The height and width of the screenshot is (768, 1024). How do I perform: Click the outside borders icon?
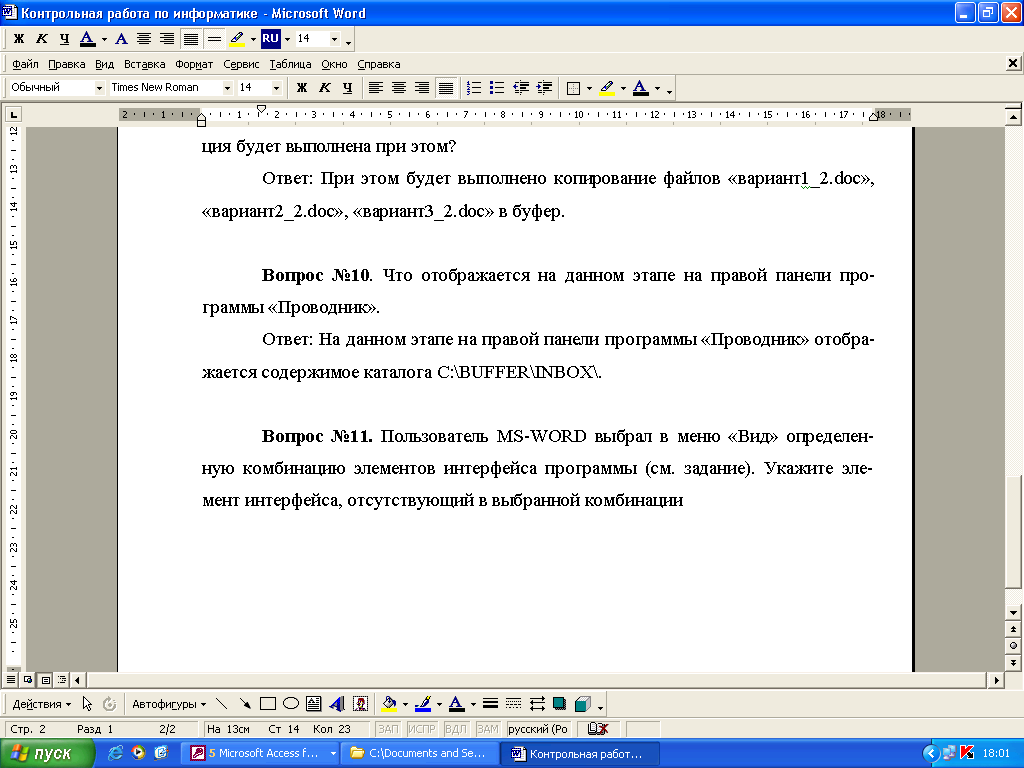[573, 88]
